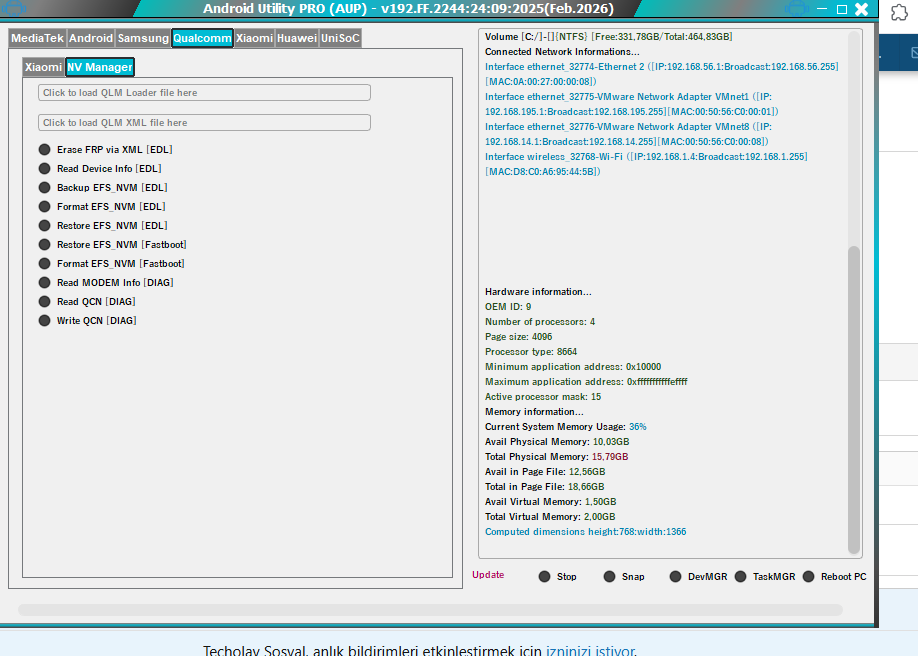Image resolution: width=918 pixels, height=656 pixels.
Task: Click 'Avail Virtual Memory: 1,50GB' line
Action: click(550, 502)
